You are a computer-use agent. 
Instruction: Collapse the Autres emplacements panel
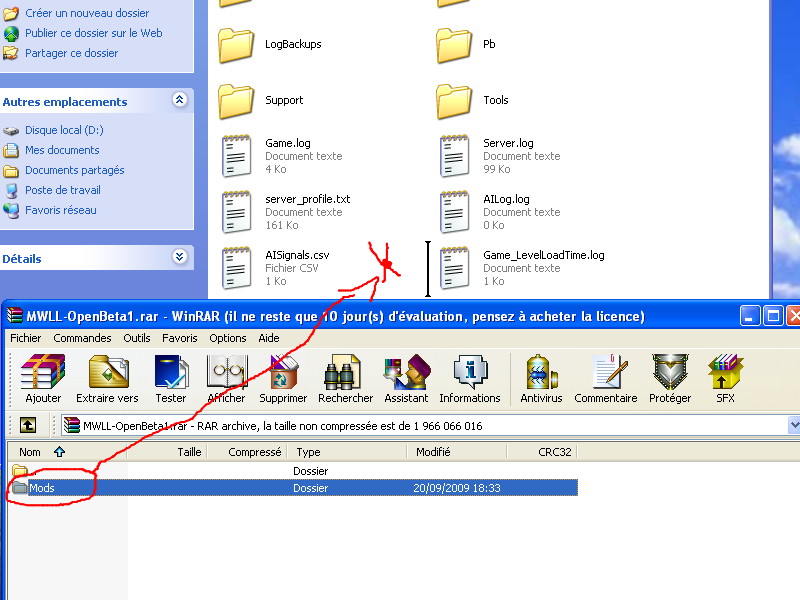[180, 99]
